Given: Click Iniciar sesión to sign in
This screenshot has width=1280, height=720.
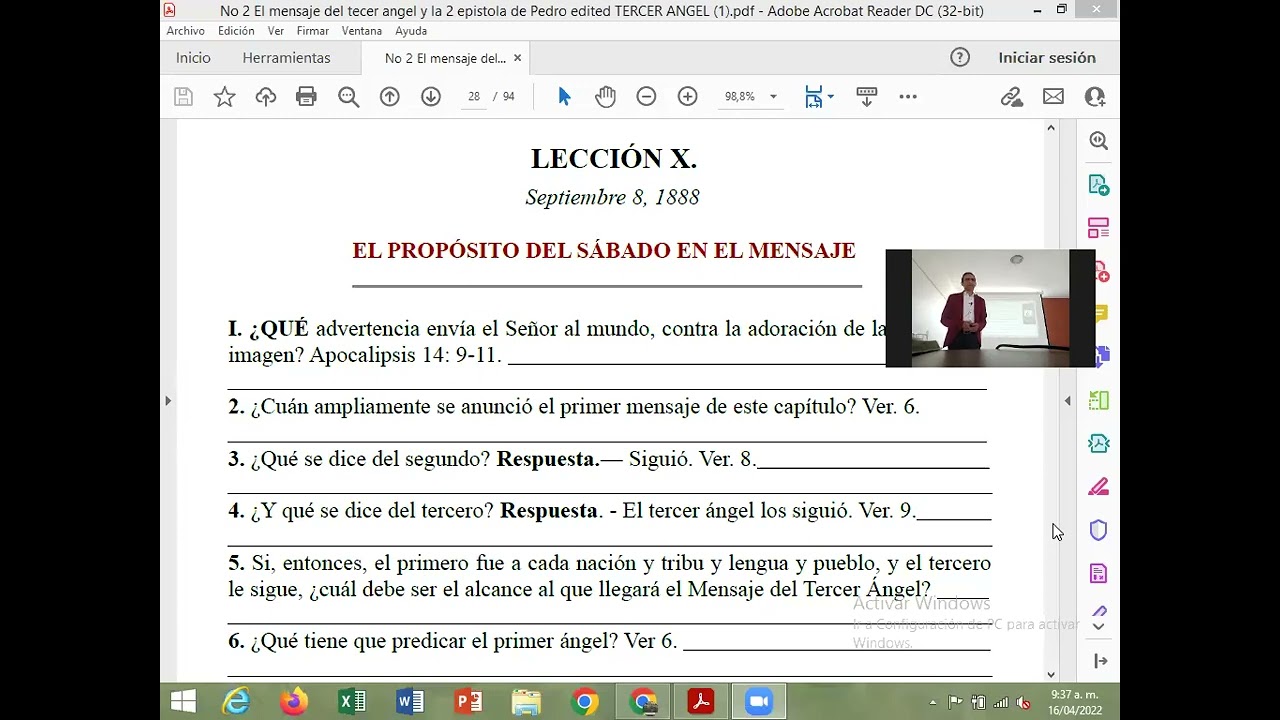Looking at the screenshot, I should click(x=1046, y=58).
